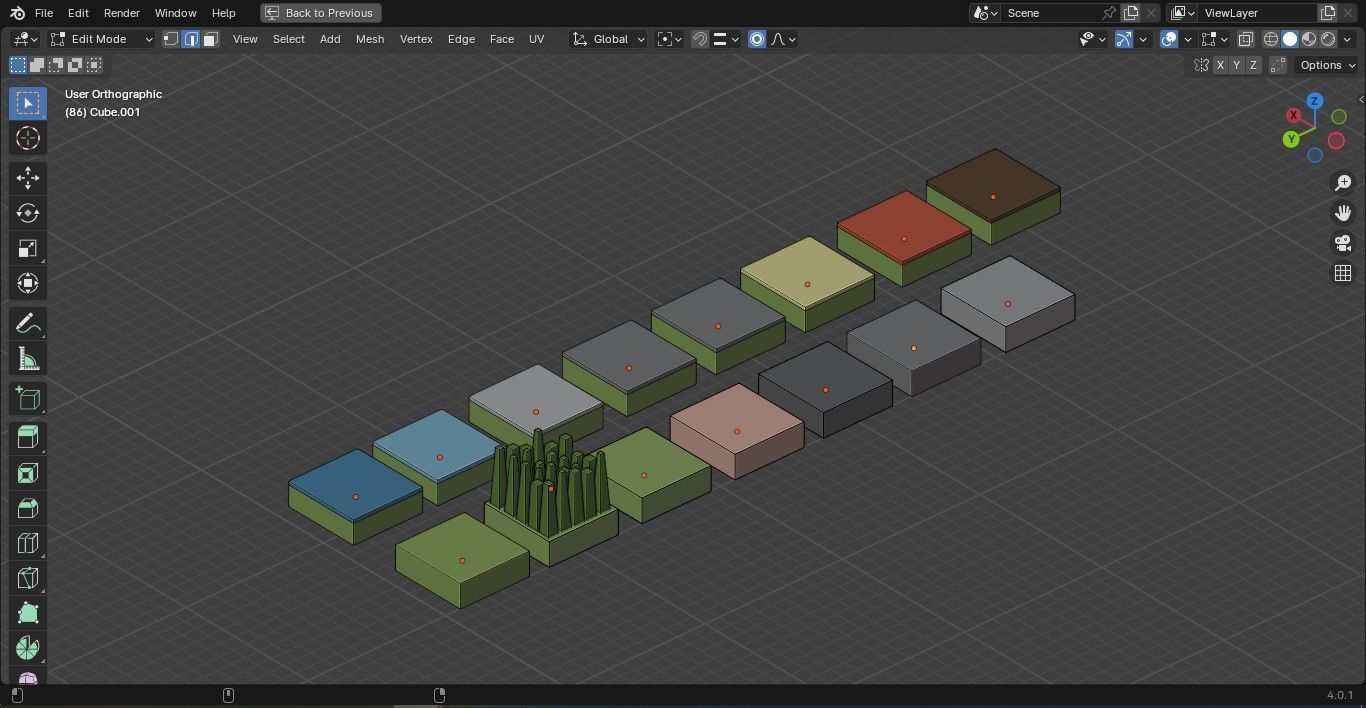Pick the Poly Build tool
The width and height of the screenshot is (1366, 708).
[28, 613]
